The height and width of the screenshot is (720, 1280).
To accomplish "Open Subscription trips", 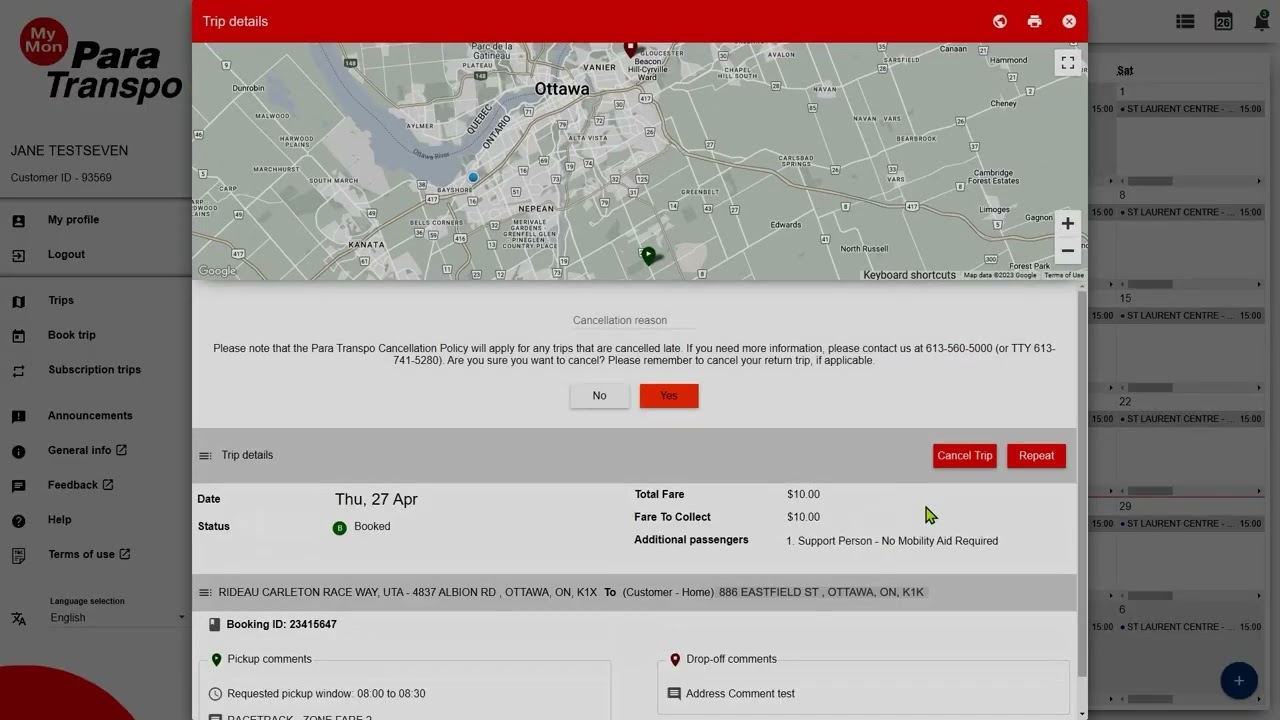I will coord(94,370).
